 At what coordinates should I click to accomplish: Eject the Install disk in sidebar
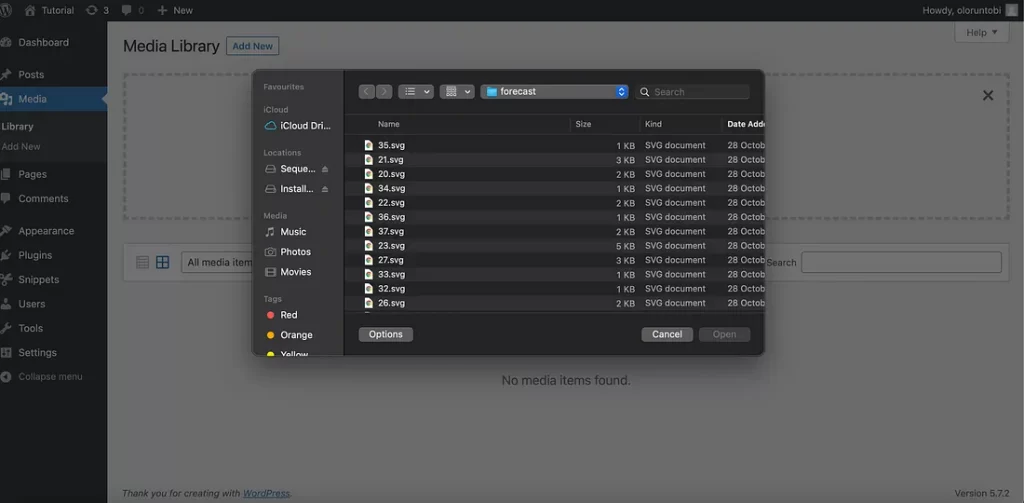[x=325, y=189]
